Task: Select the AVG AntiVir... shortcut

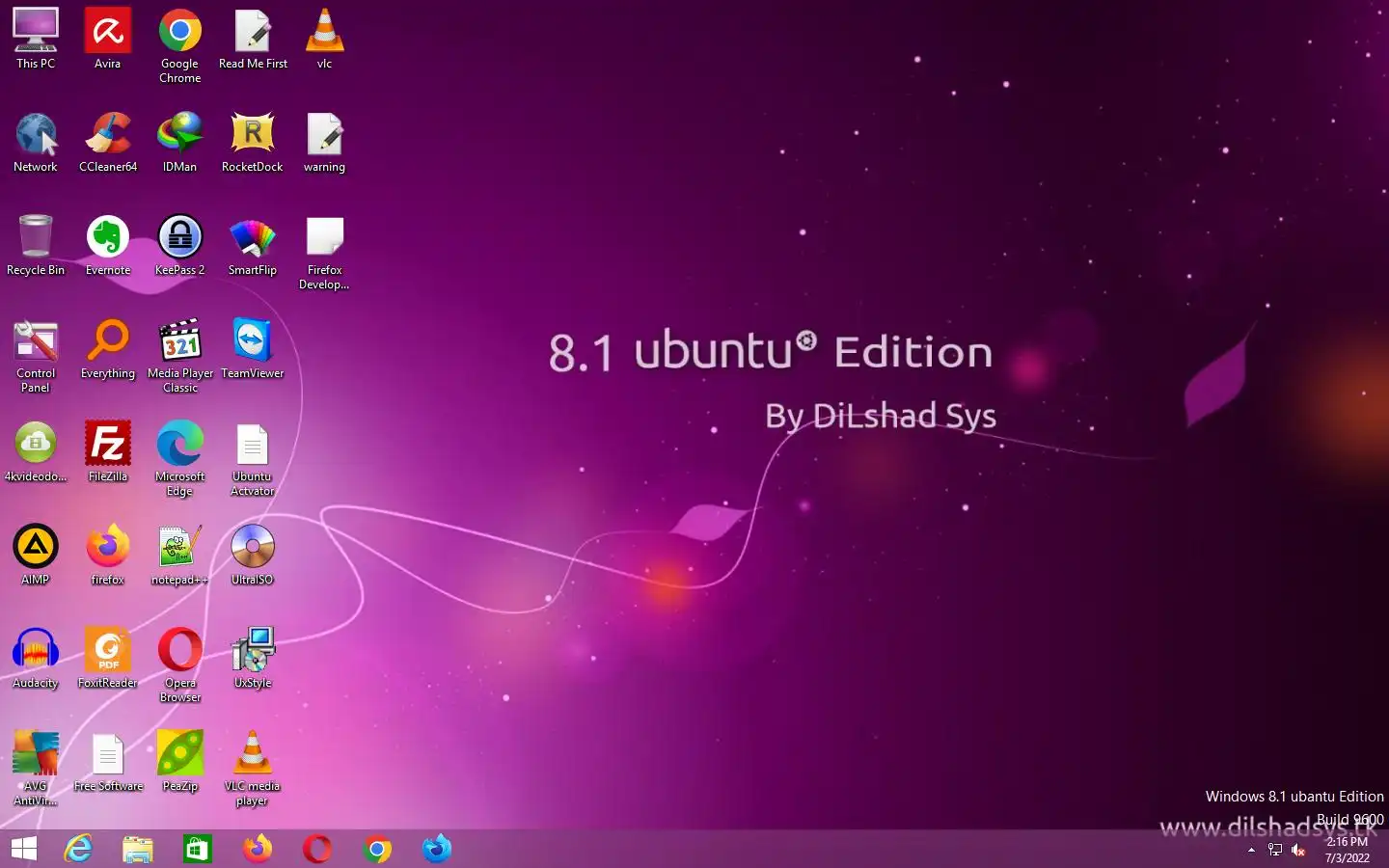Action: coord(36,769)
